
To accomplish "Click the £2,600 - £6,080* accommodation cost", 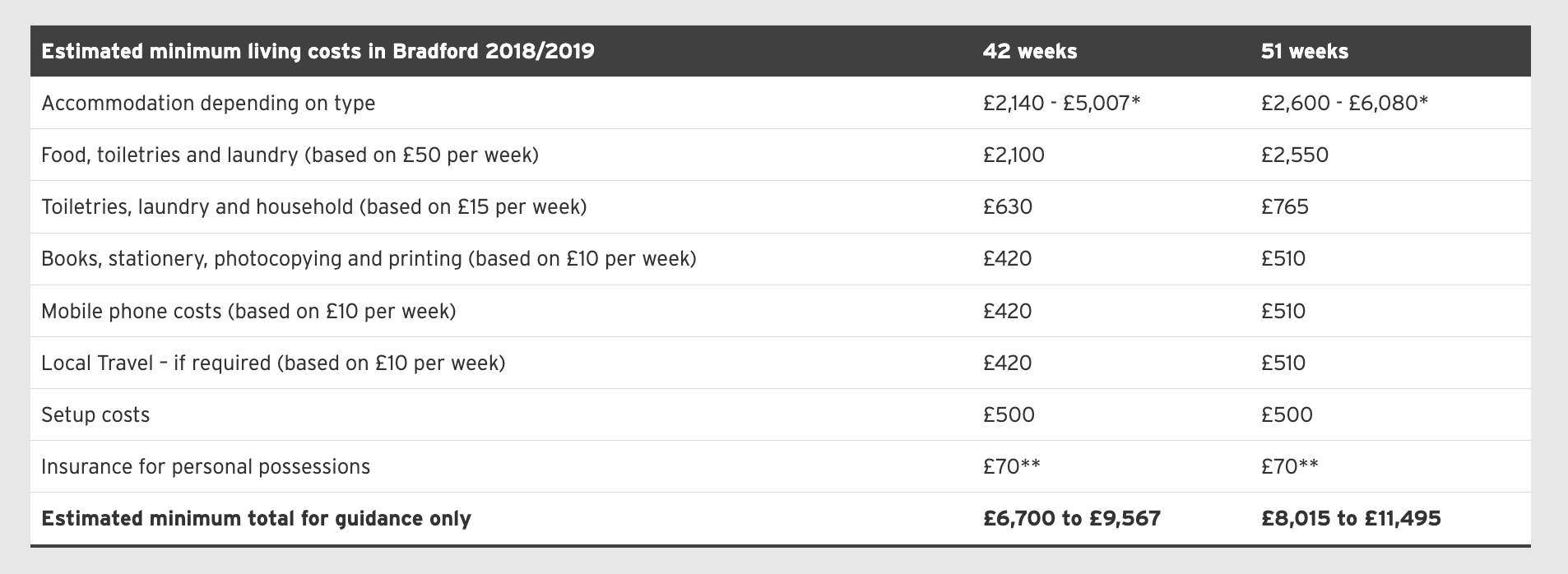I will (x=1343, y=104).
